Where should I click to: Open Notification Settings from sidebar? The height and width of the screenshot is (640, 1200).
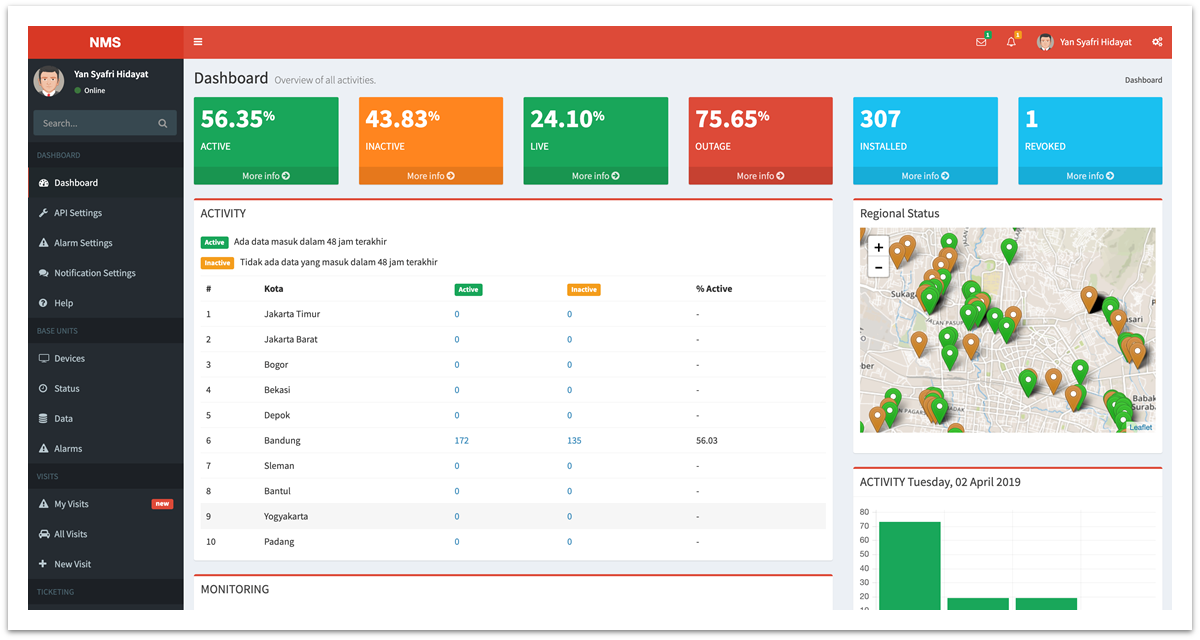click(x=94, y=273)
